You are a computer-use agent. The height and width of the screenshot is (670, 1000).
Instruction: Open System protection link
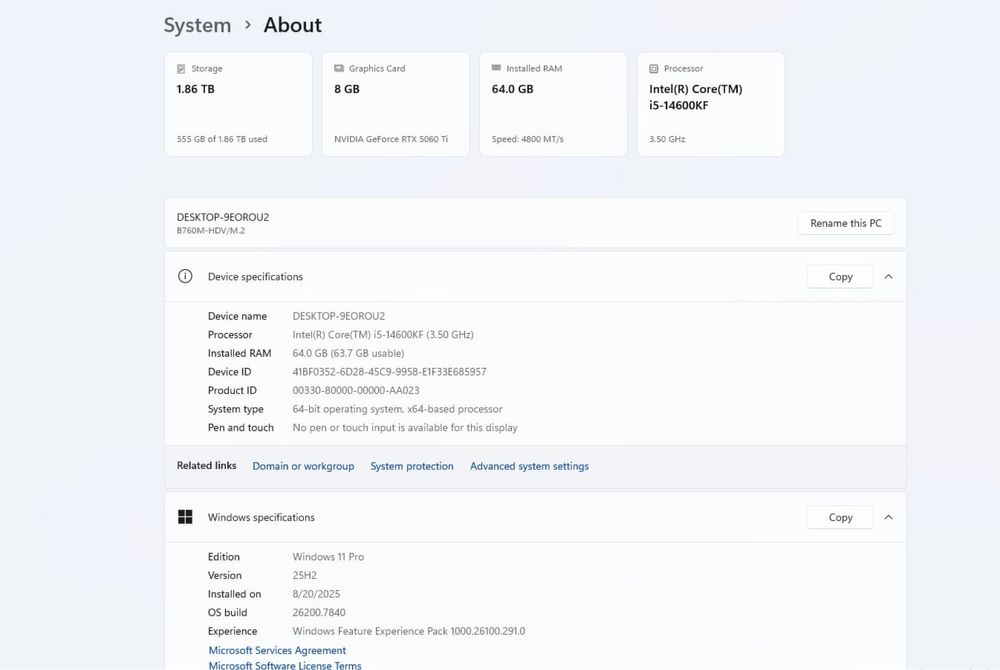tap(412, 466)
